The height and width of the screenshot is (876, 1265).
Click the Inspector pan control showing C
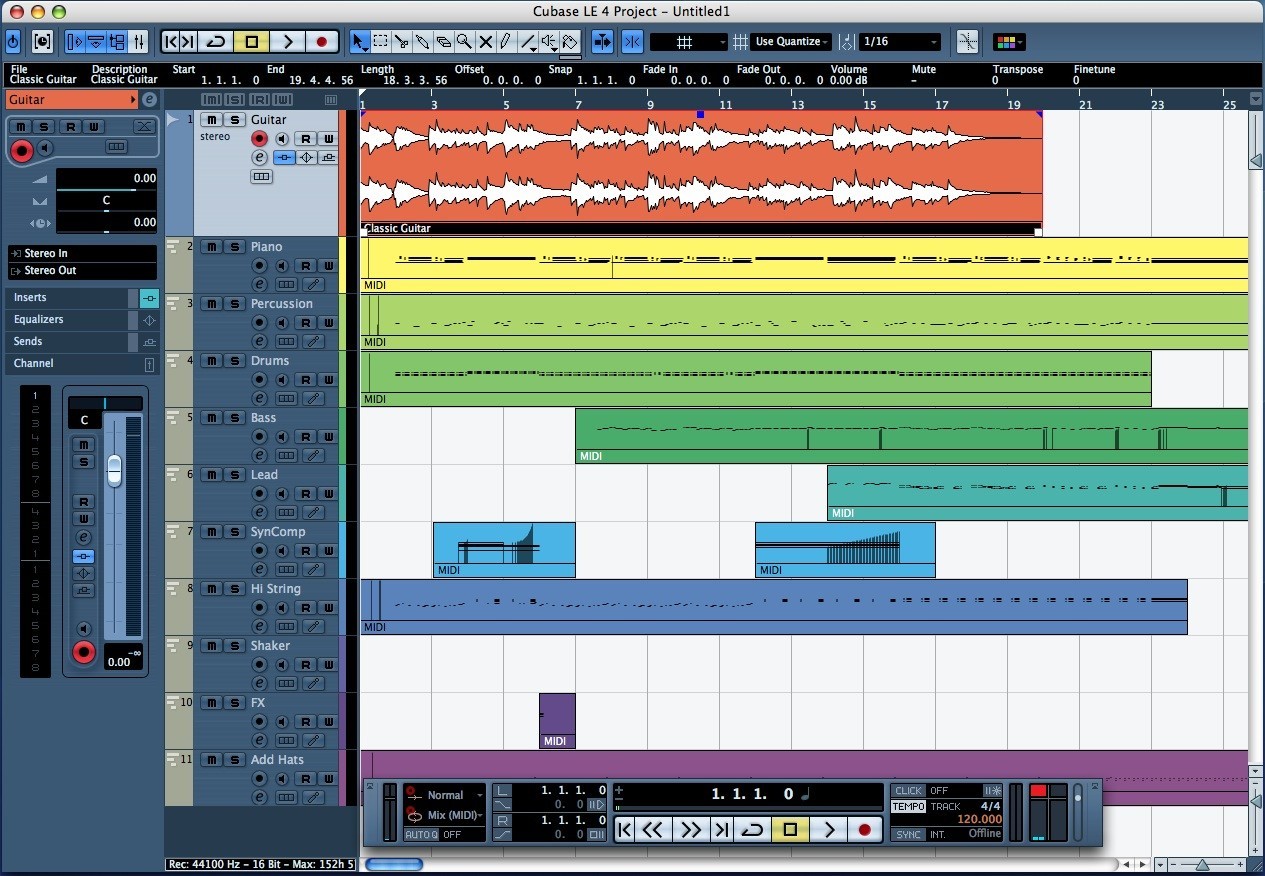point(105,200)
